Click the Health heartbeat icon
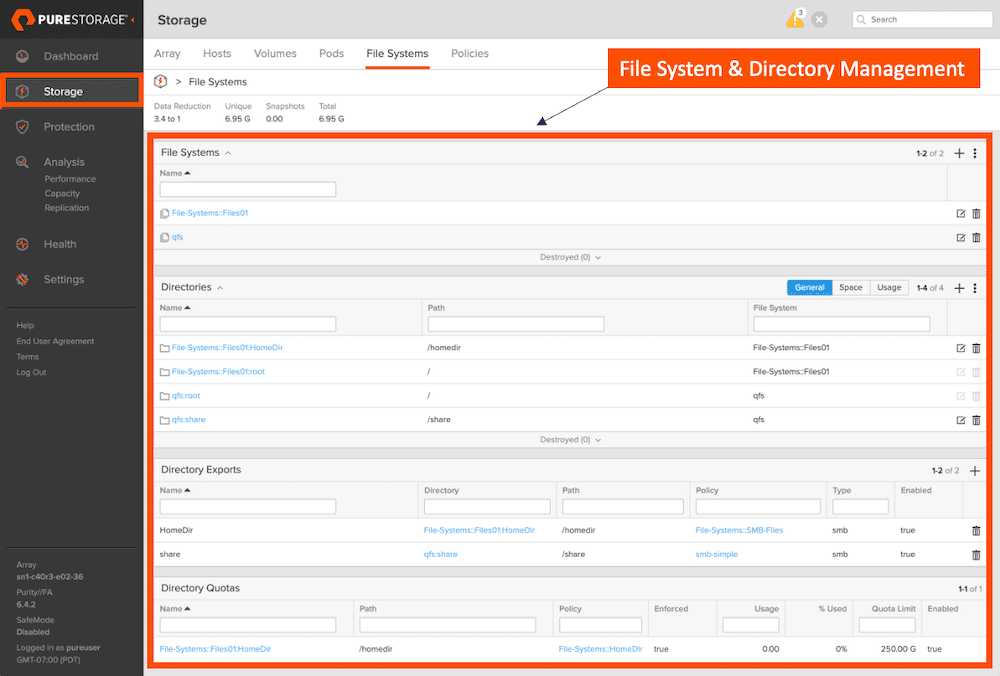The width and height of the screenshot is (1000, 676). (22, 244)
